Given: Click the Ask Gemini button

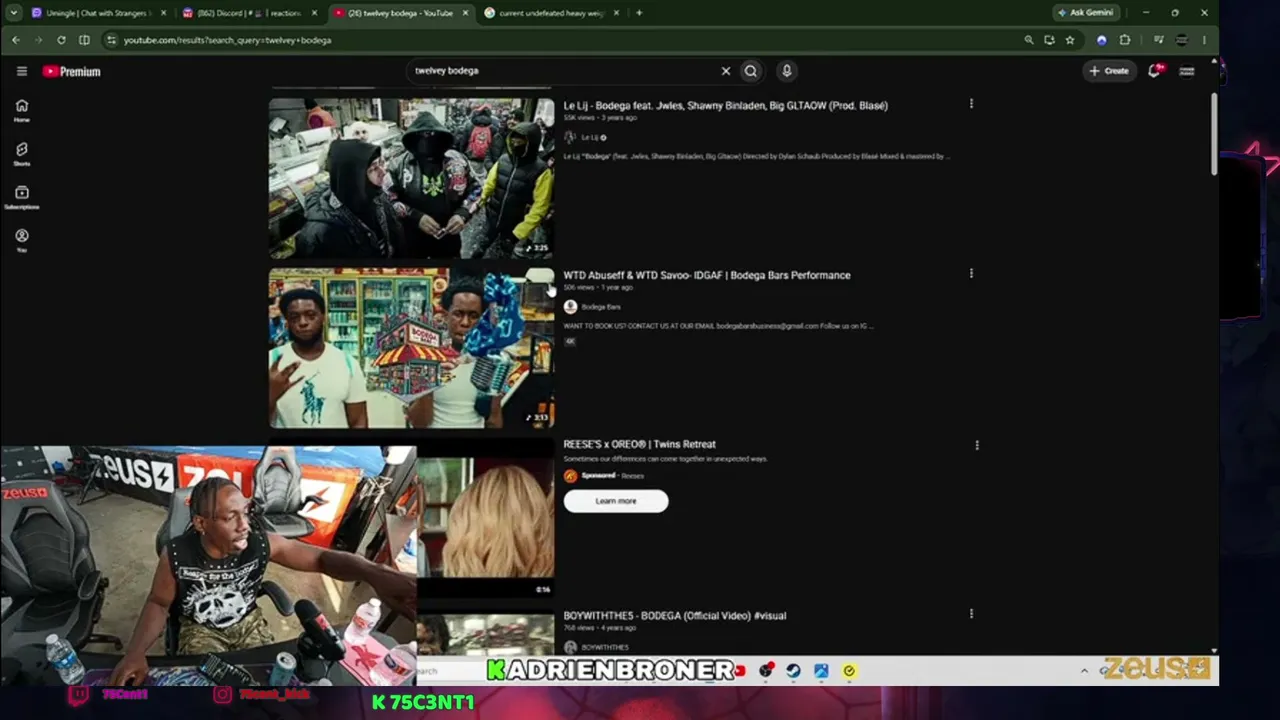Looking at the screenshot, I should click(x=1085, y=13).
